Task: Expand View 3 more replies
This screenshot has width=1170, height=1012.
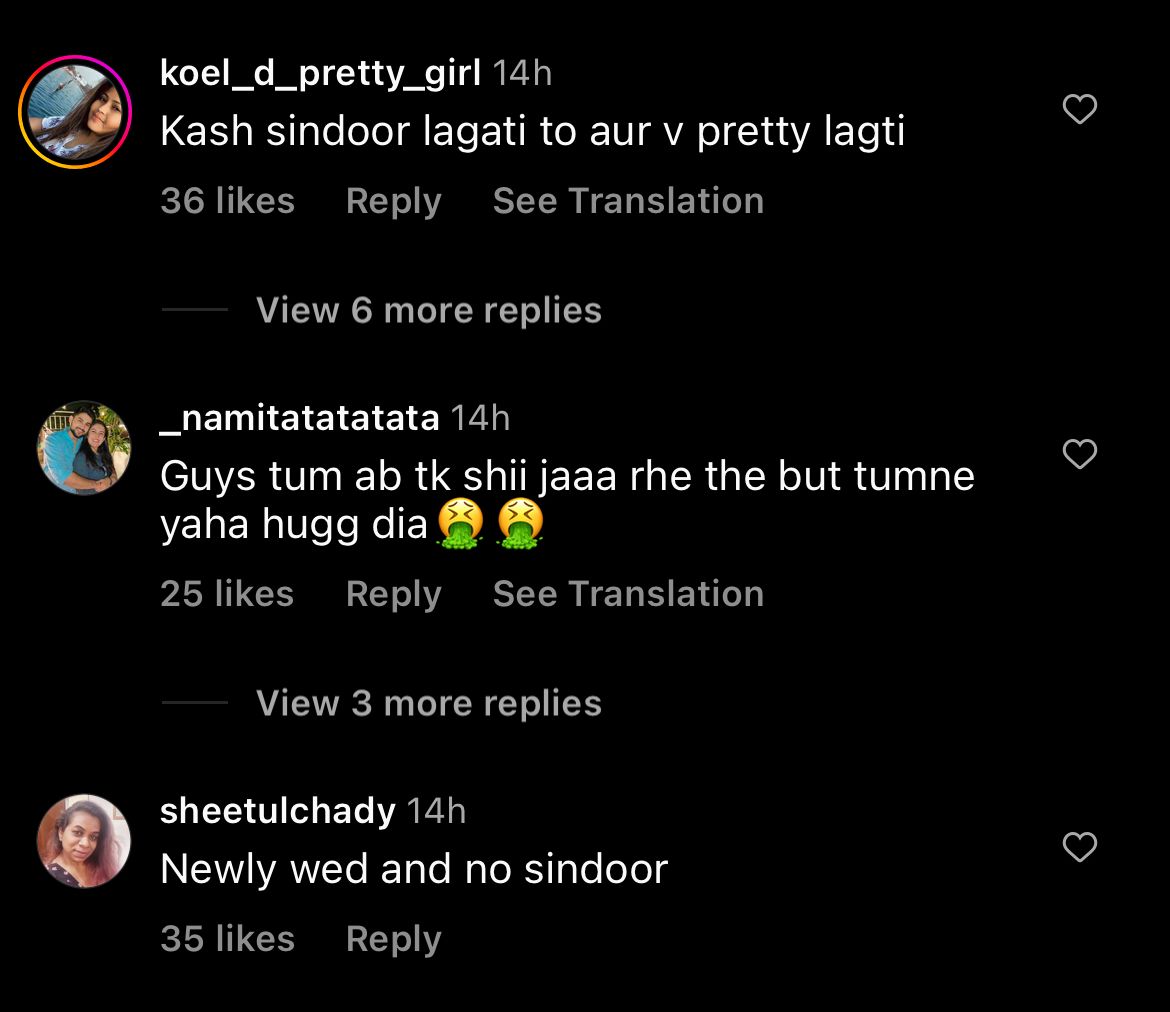Action: pyautogui.click(x=428, y=703)
